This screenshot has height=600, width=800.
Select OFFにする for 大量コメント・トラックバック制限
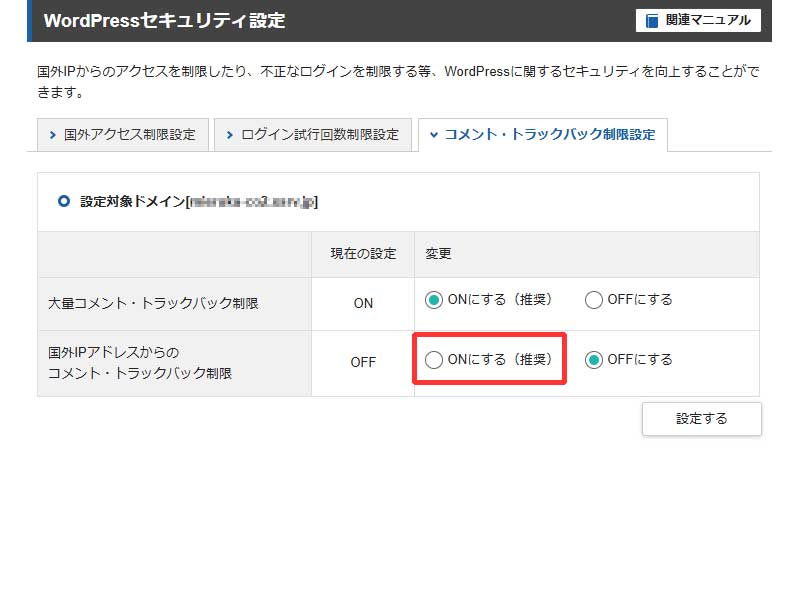click(x=594, y=300)
